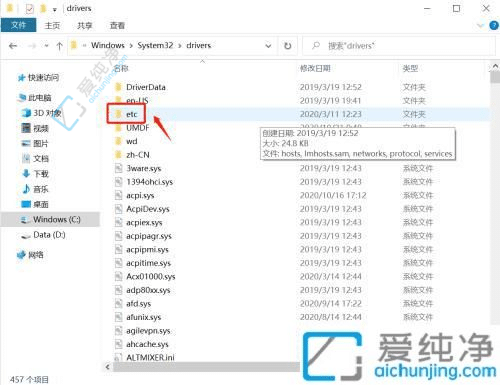Select the AcpiDev.sys file
The image size is (500, 385).
(x=148, y=209)
